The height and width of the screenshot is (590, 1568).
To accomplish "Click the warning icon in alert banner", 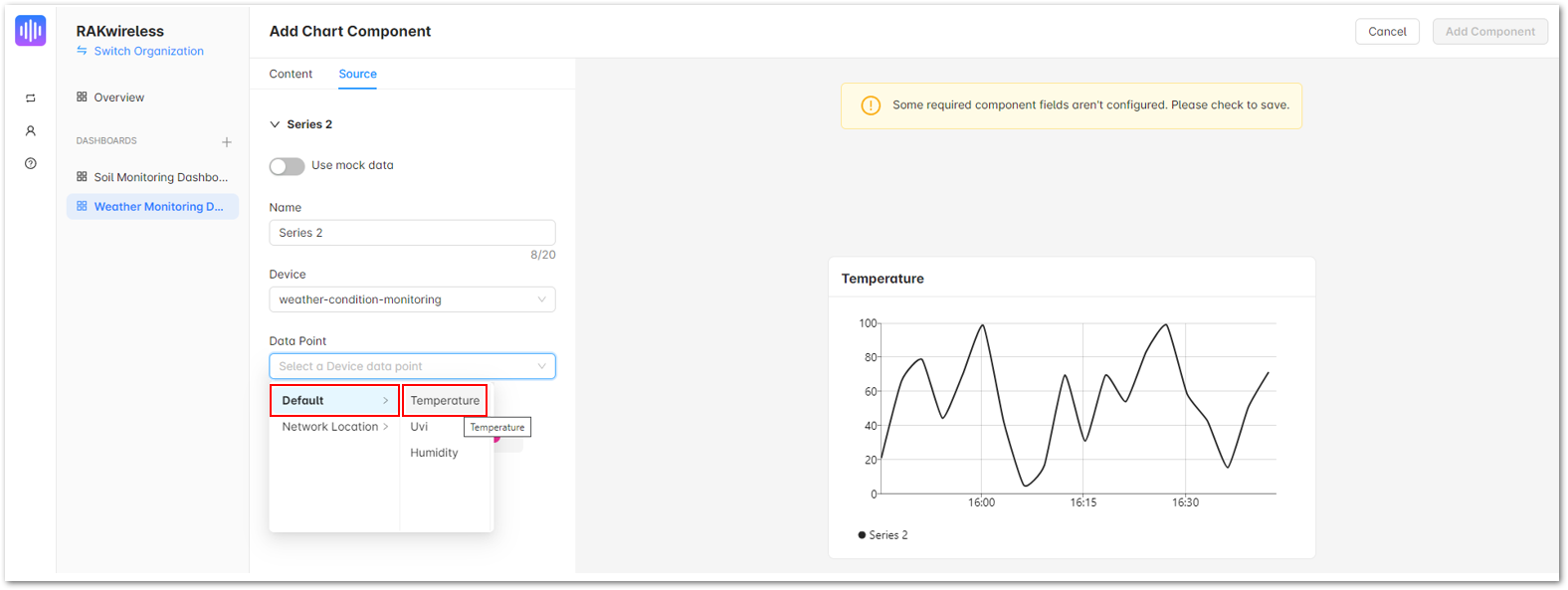I will 871,105.
